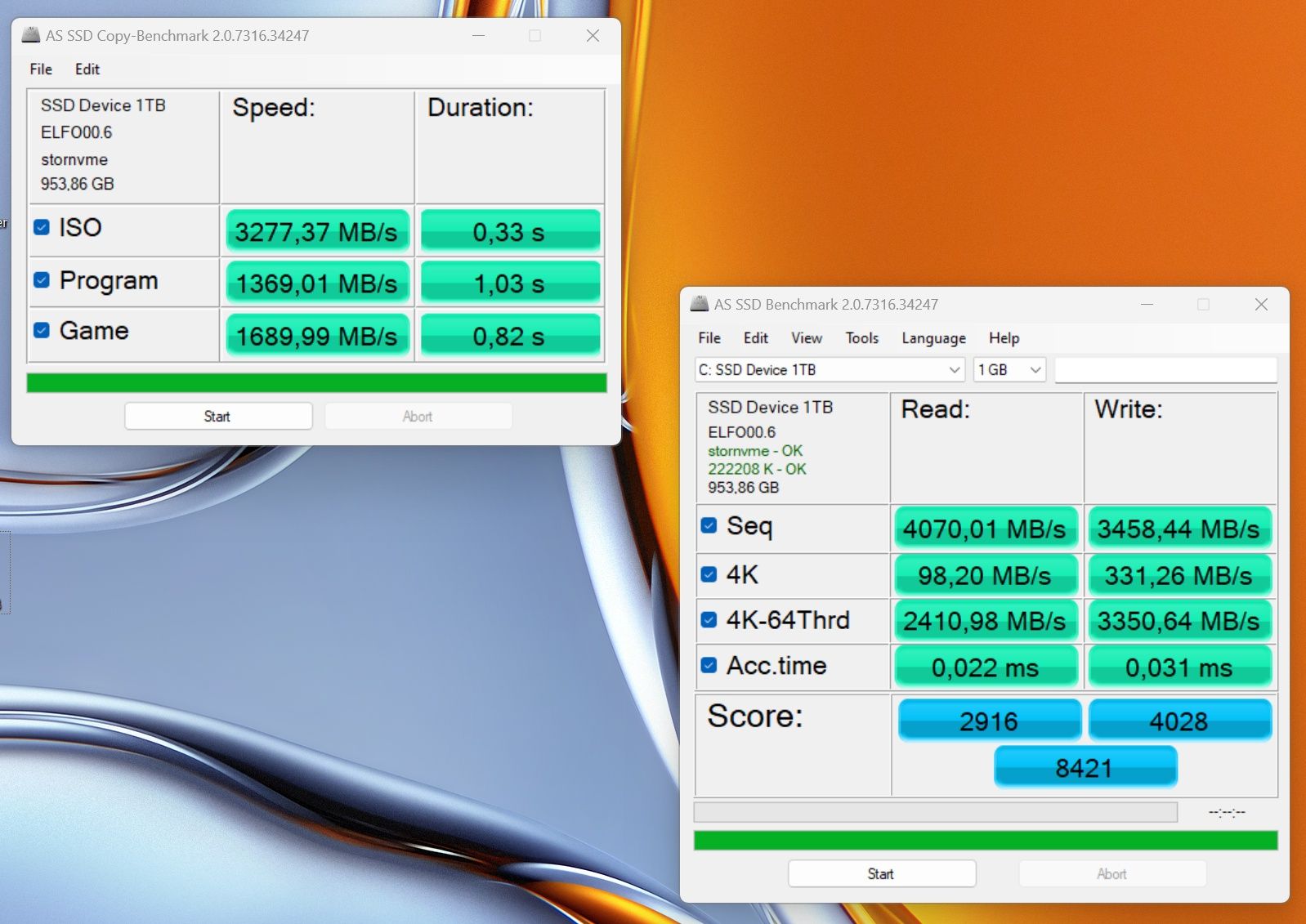Click the 'Write:' column header

pyautogui.click(x=1129, y=408)
